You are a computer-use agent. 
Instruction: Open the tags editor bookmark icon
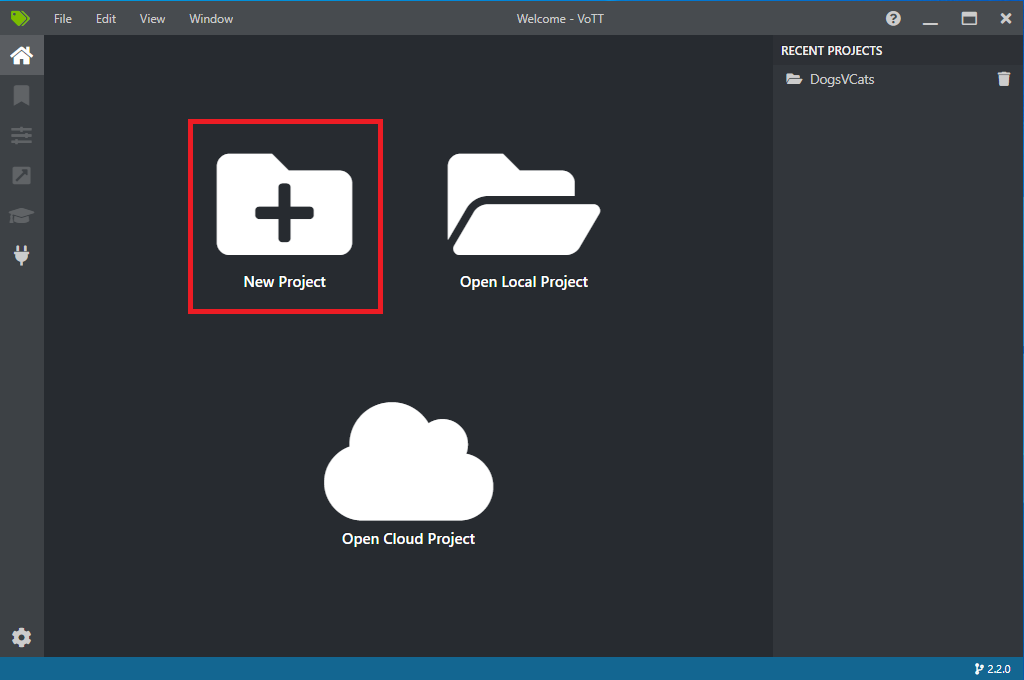pyautogui.click(x=22, y=95)
